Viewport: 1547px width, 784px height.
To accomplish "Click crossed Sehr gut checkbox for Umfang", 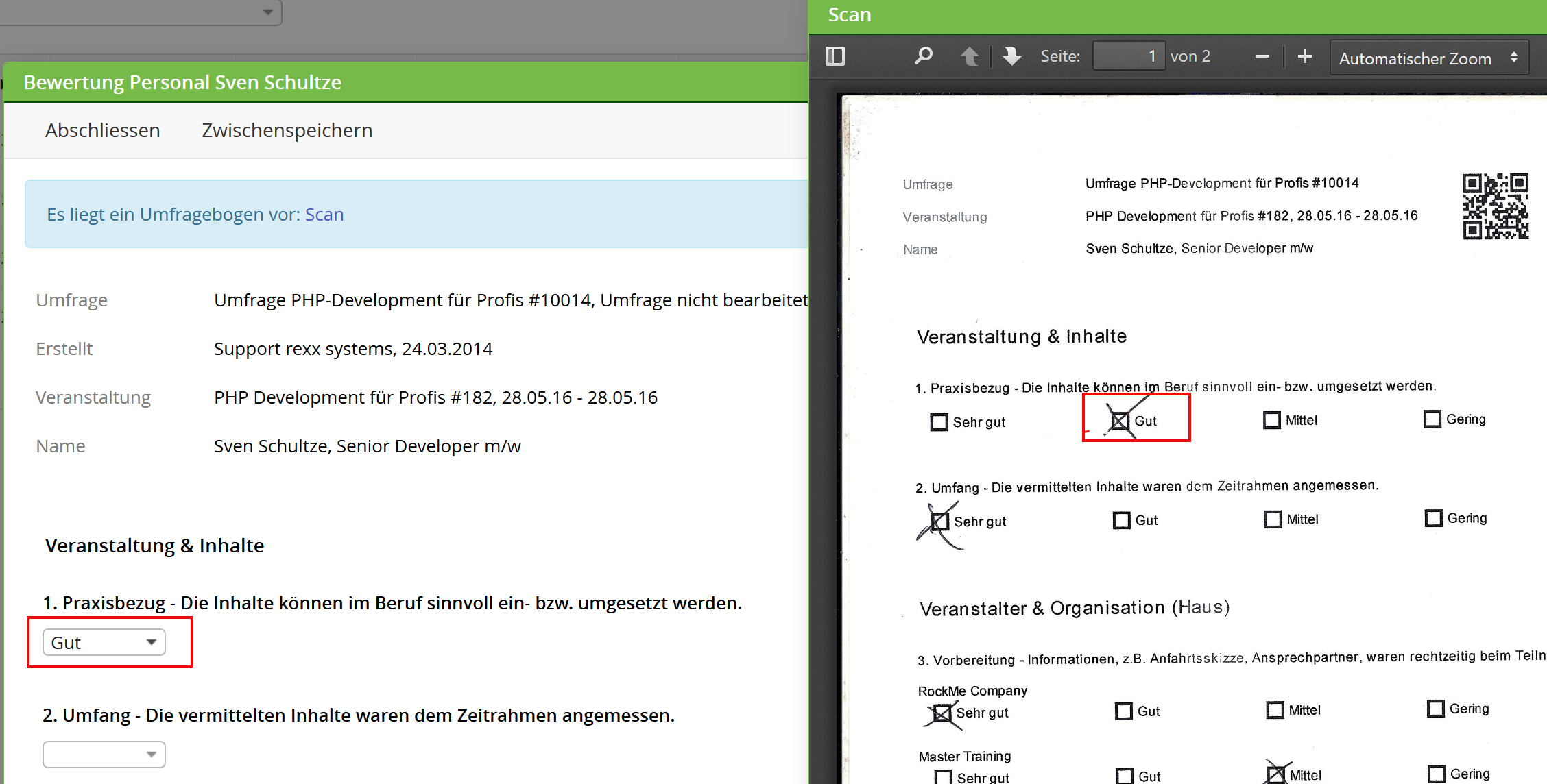I will [940, 522].
